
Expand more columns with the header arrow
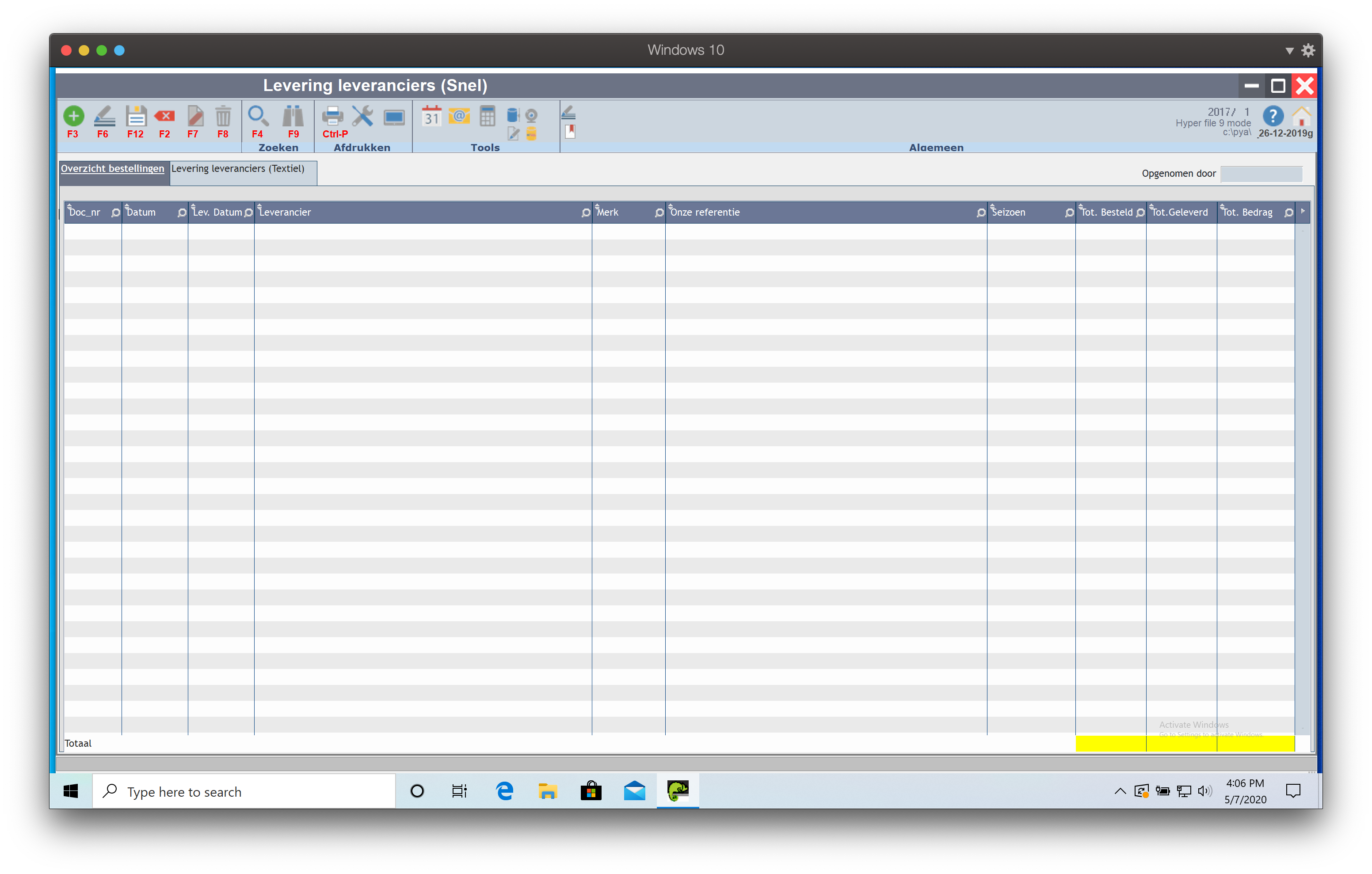pos(1303,211)
